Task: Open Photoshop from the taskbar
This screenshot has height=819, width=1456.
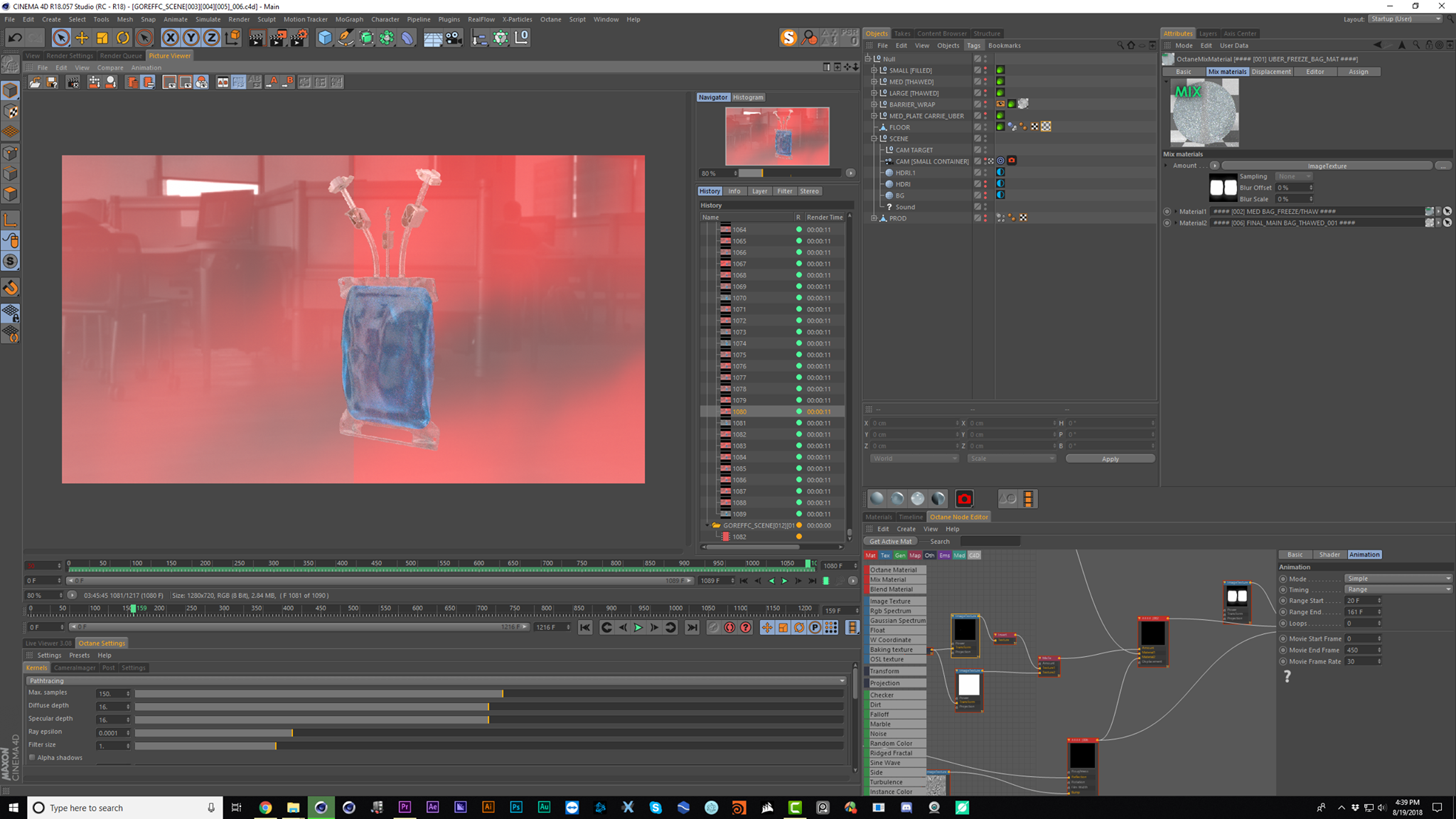Action: (x=516, y=808)
